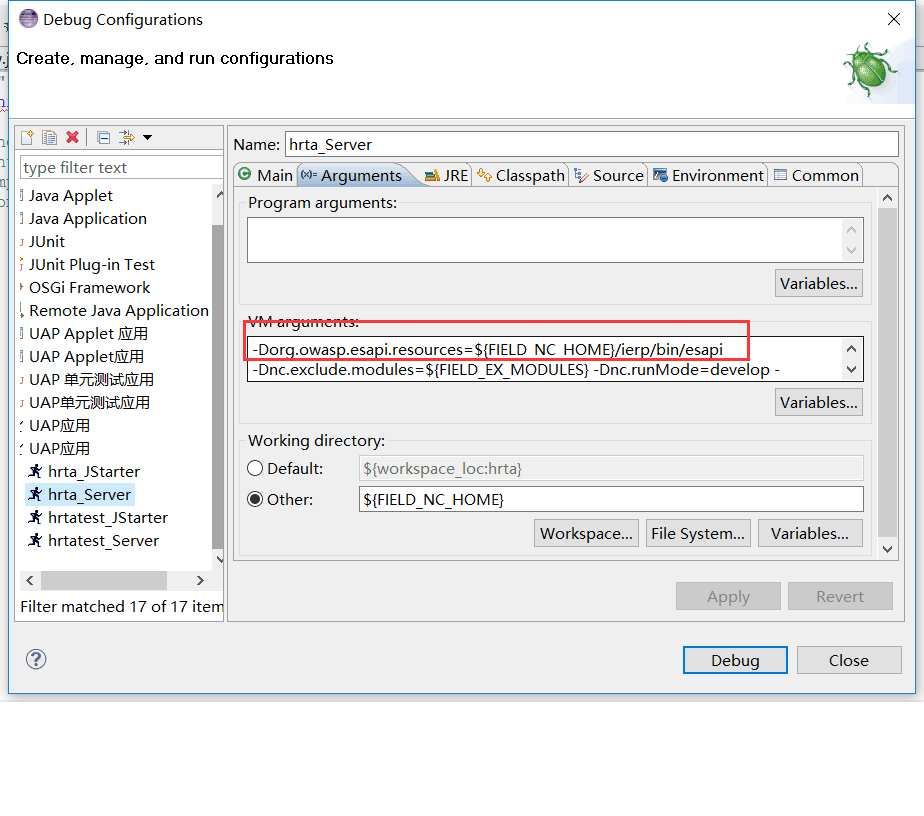
Task: Open the filter dropdown arrow menu
Action: tap(148, 137)
